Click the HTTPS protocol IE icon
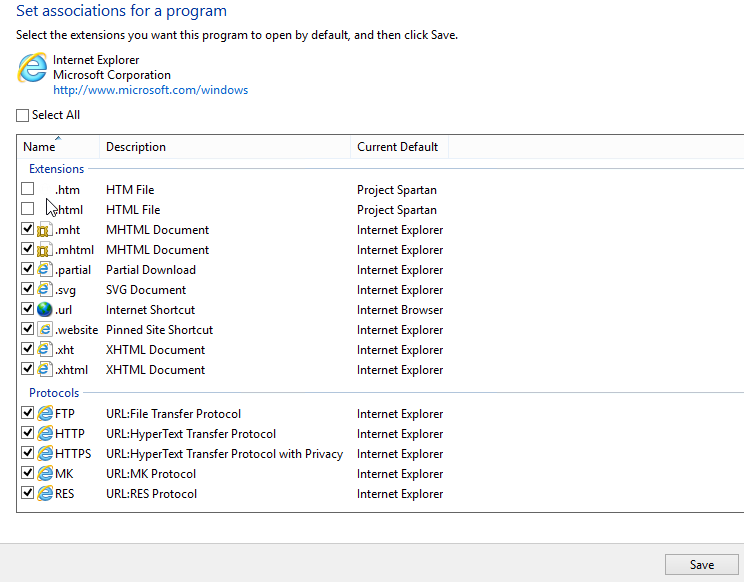Screen dimensions: 744x582 [45, 453]
